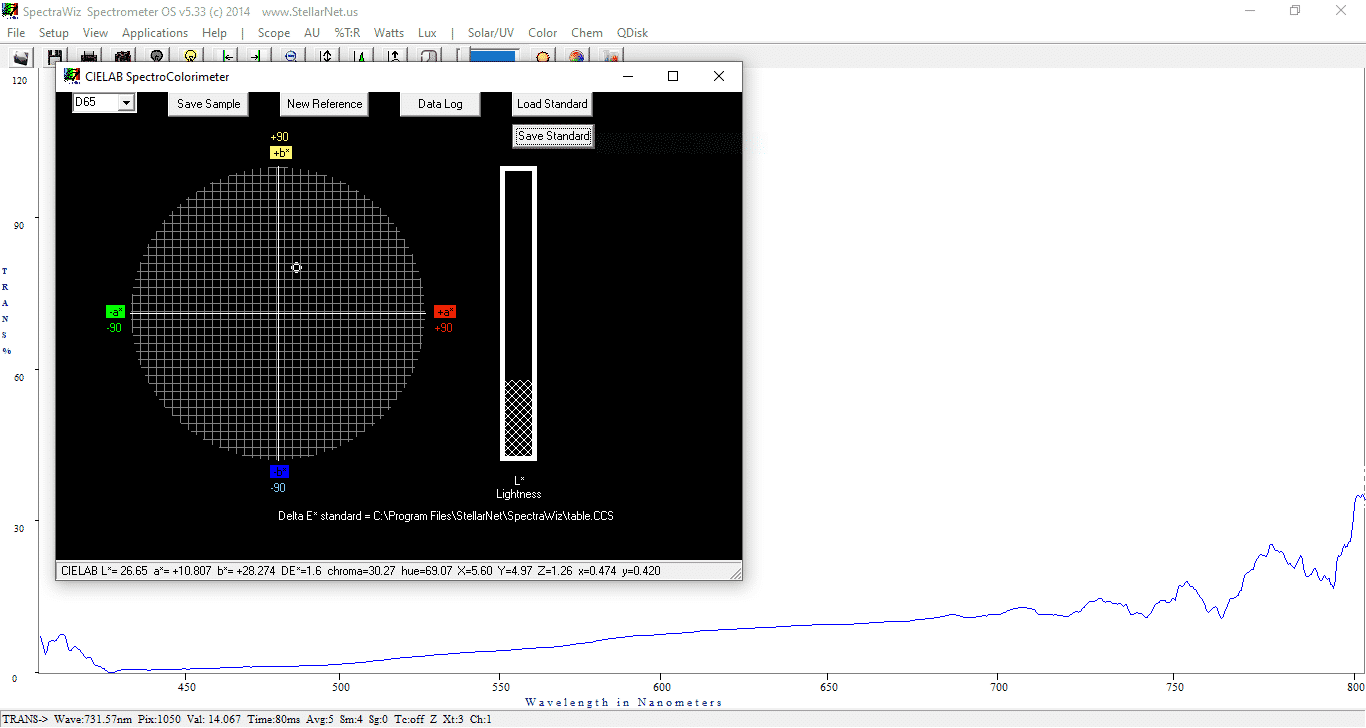1366x728 pixels.
Task: Click the blue -b axis label
Action: click(x=279, y=472)
